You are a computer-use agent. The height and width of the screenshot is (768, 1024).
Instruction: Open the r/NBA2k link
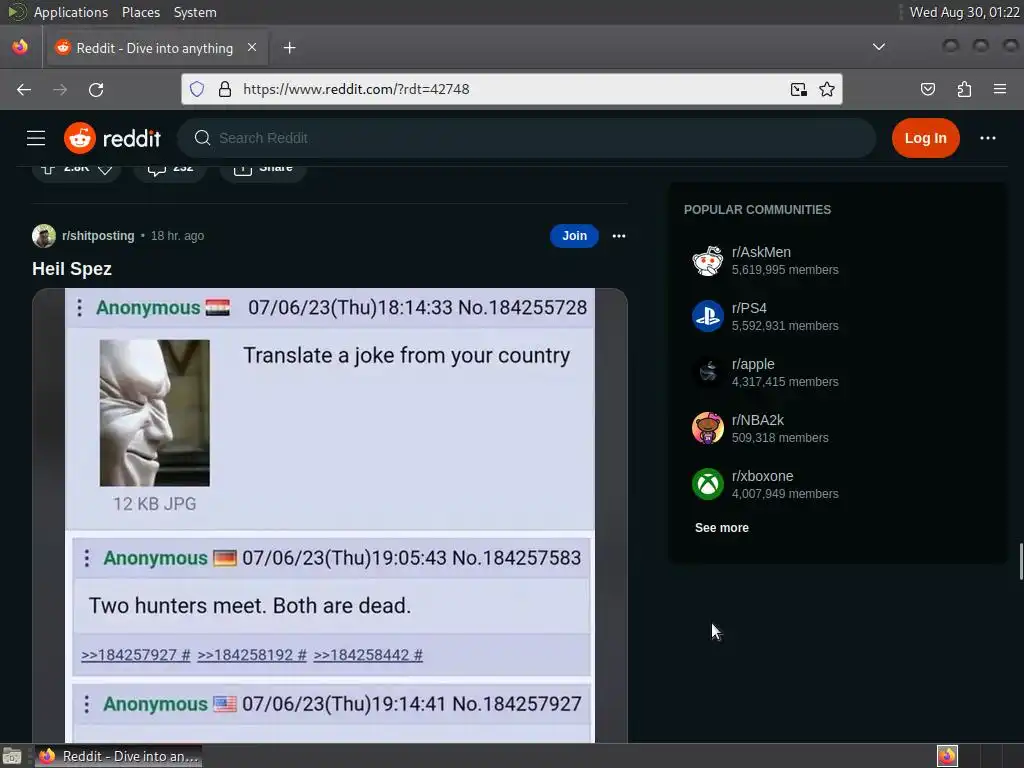coord(758,420)
